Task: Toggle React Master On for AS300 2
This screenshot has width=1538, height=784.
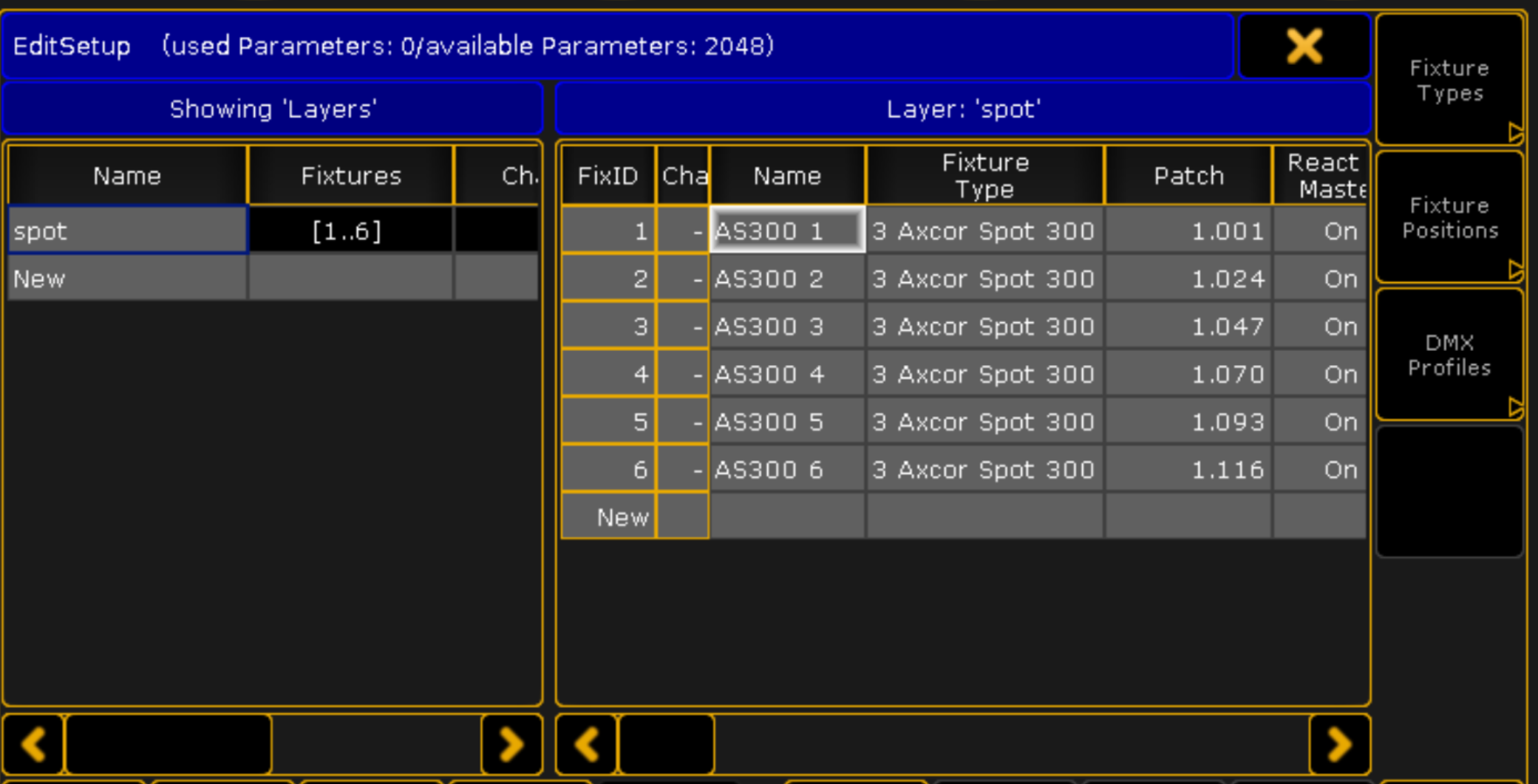Action: click(1320, 279)
